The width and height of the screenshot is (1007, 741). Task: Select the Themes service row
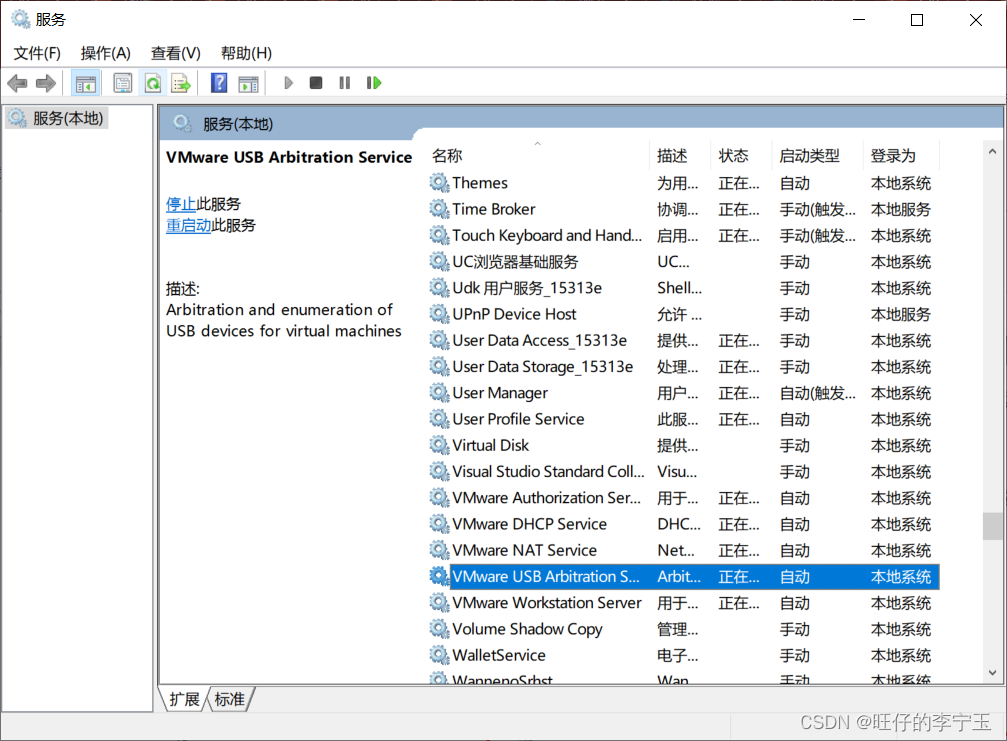point(683,183)
